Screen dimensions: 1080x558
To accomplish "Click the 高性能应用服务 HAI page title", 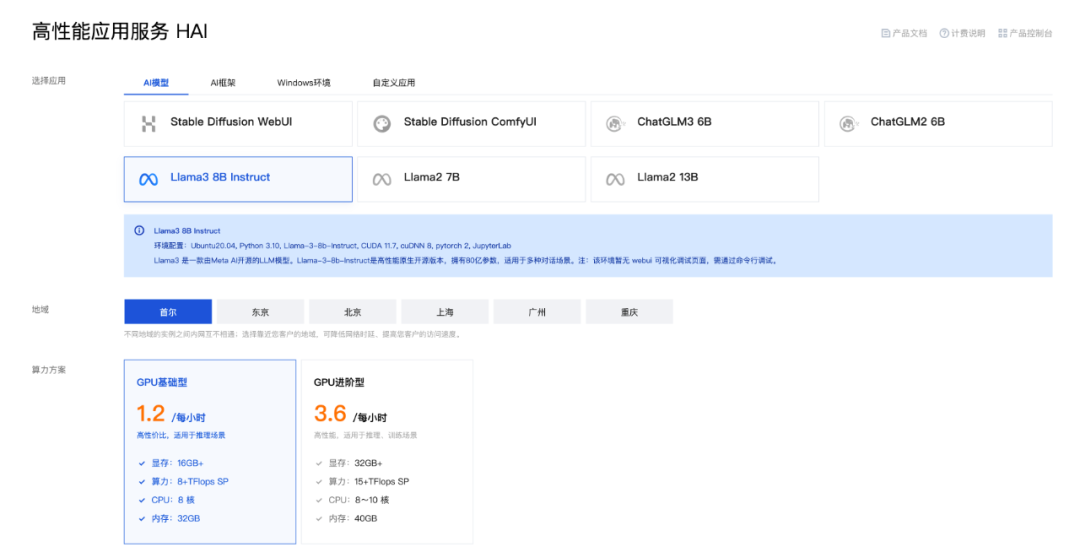I will 120,32.
